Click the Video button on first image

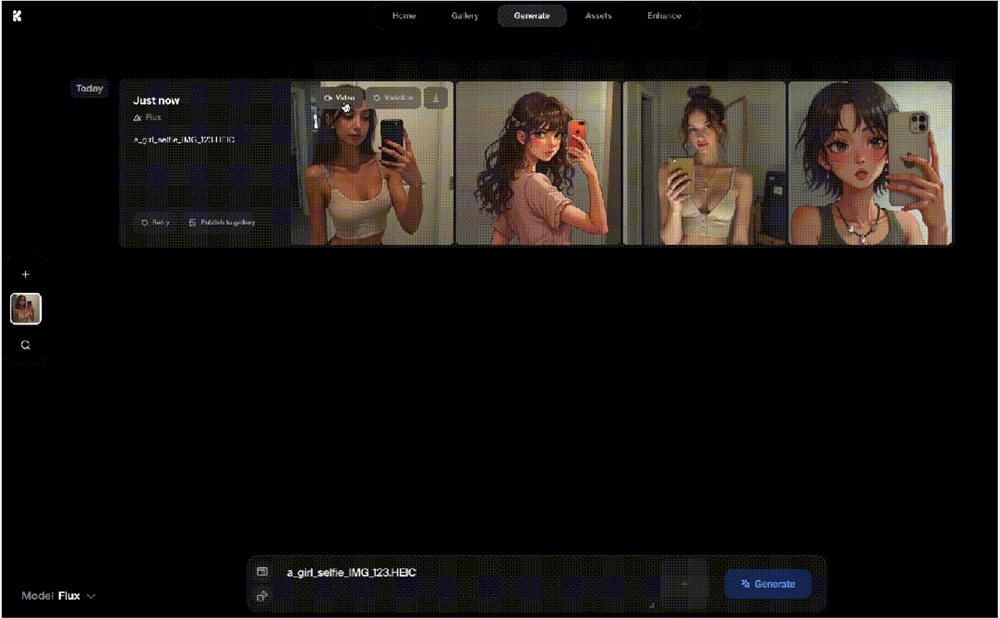(x=339, y=98)
